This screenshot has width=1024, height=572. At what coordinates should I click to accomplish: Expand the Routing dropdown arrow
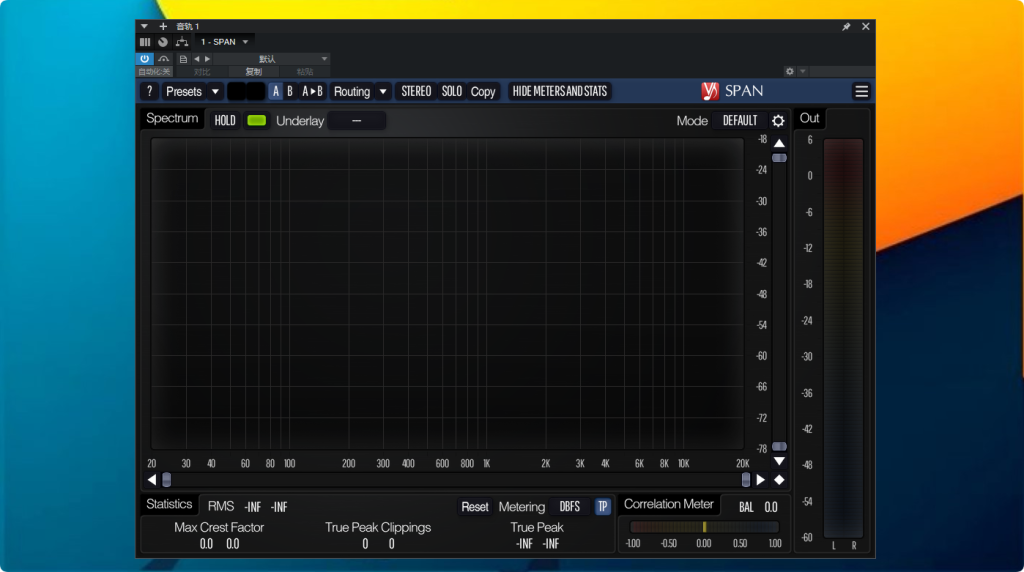coord(383,91)
